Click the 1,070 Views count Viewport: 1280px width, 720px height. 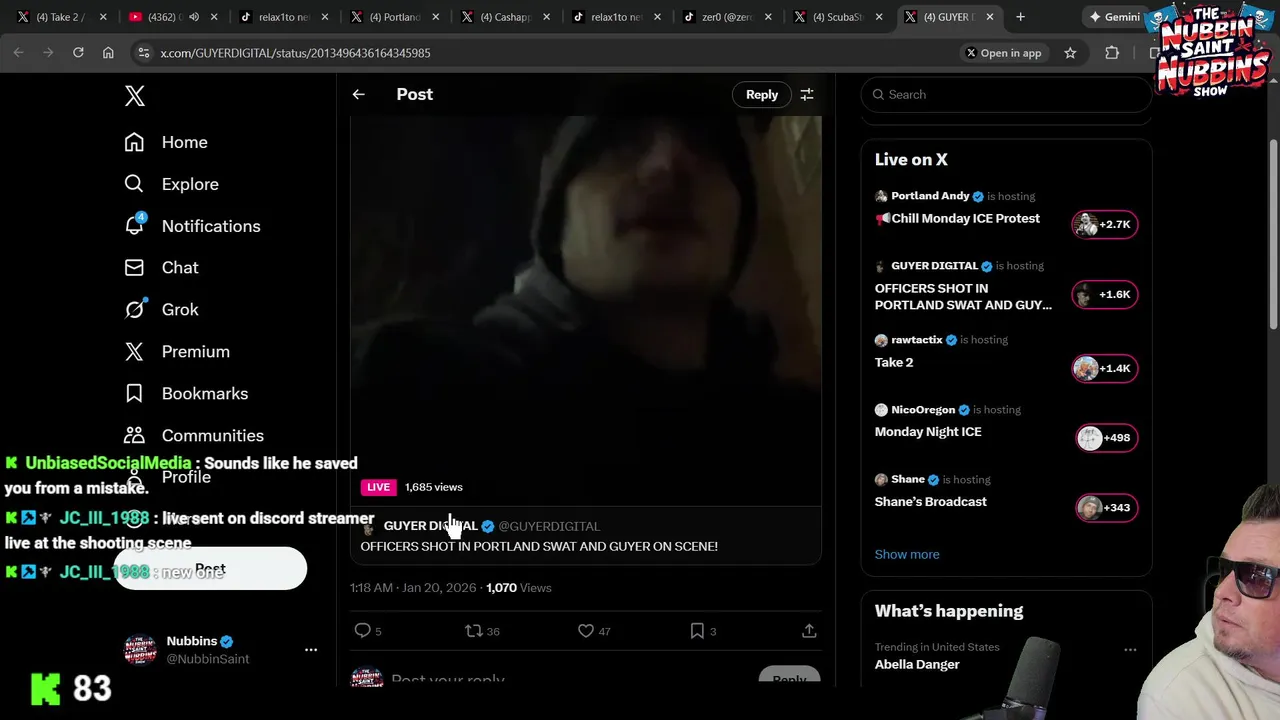coord(519,588)
